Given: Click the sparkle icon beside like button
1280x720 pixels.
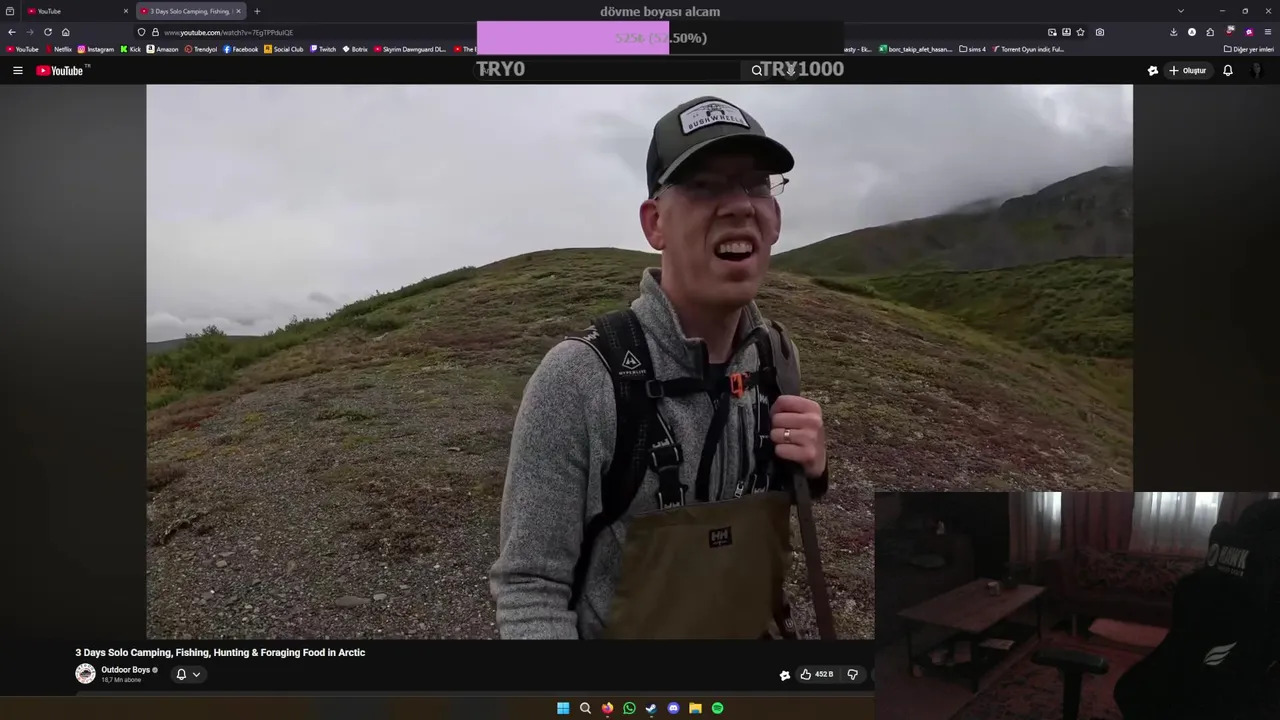Looking at the screenshot, I should pos(785,675).
